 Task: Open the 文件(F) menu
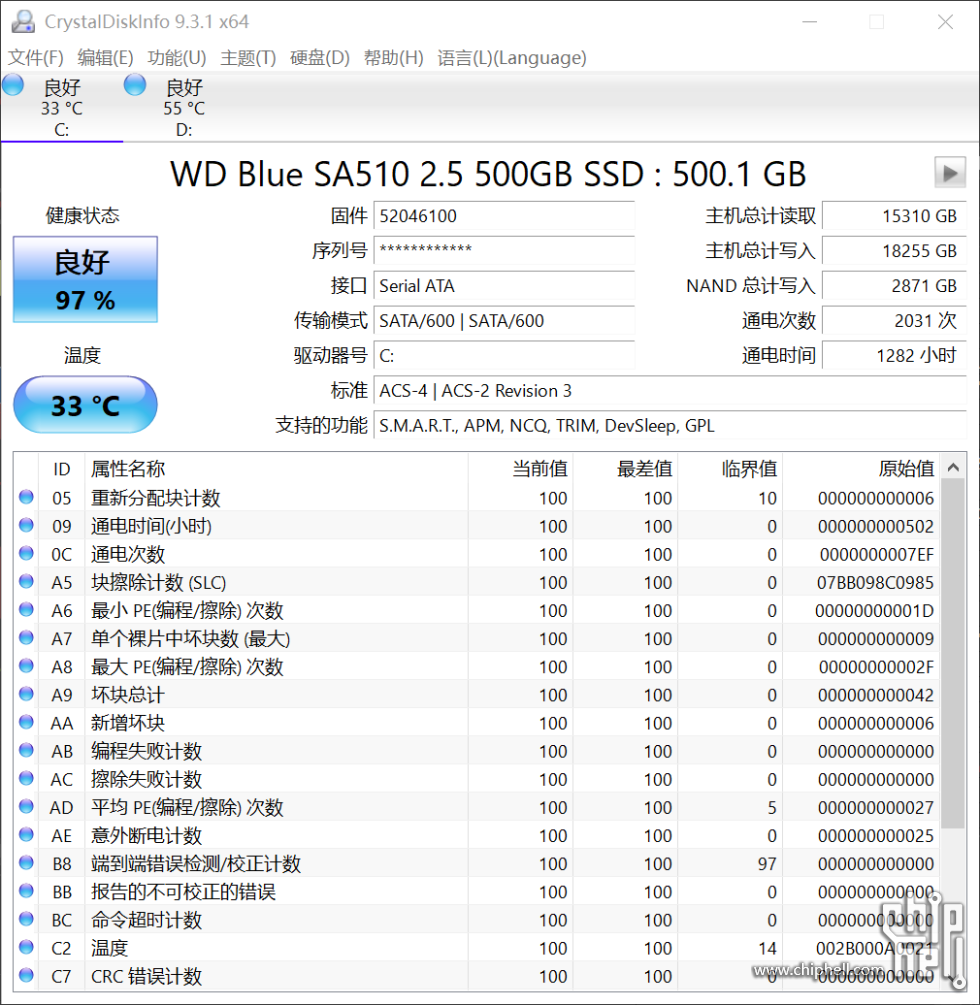tap(35, 58)
